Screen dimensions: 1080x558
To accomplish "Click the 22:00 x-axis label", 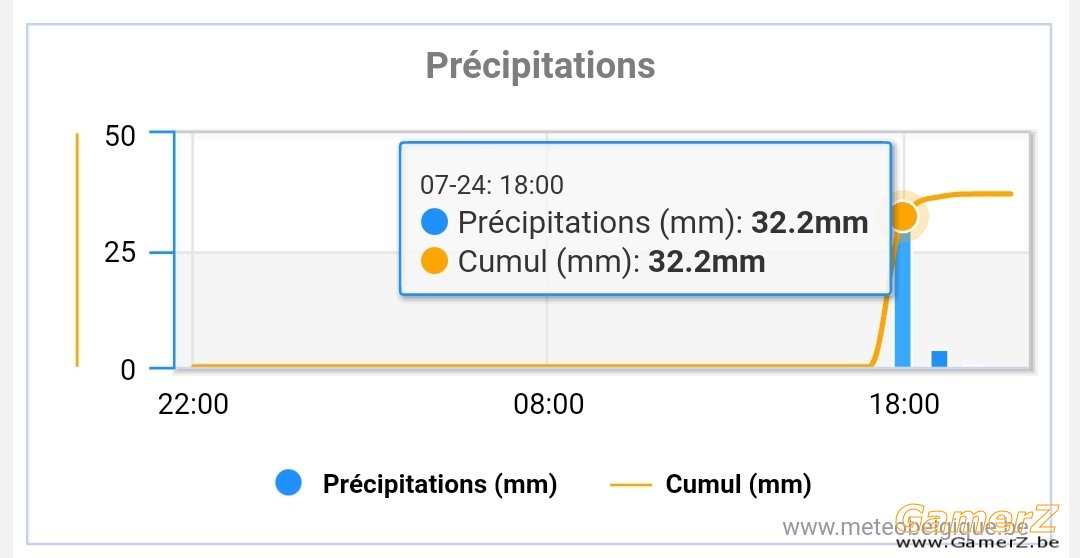I will click(193, 405).
